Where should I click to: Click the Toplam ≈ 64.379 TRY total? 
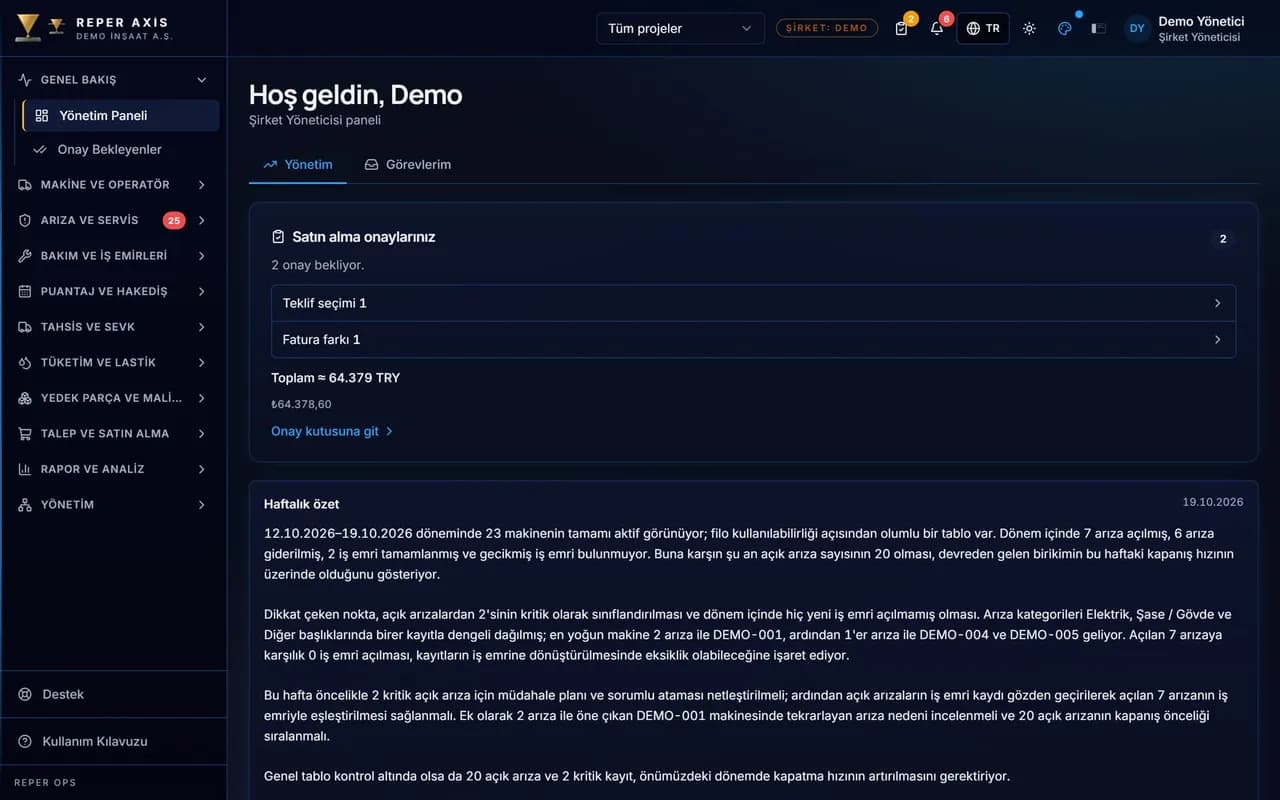[336, 378]
